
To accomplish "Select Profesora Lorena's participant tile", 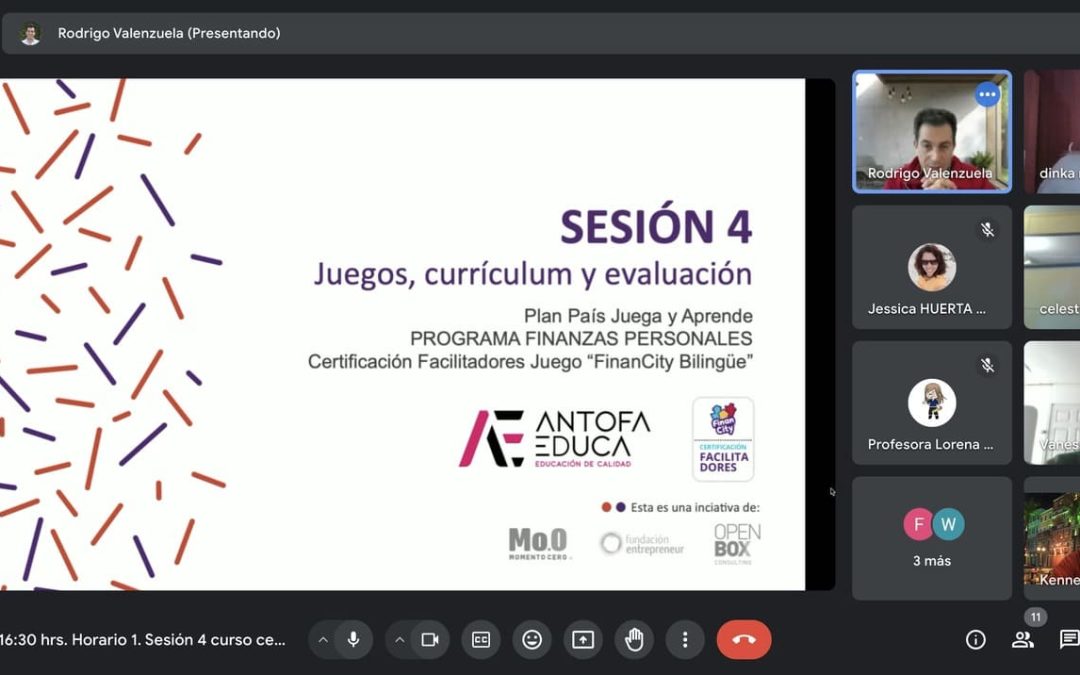I will tap(932, 403).
